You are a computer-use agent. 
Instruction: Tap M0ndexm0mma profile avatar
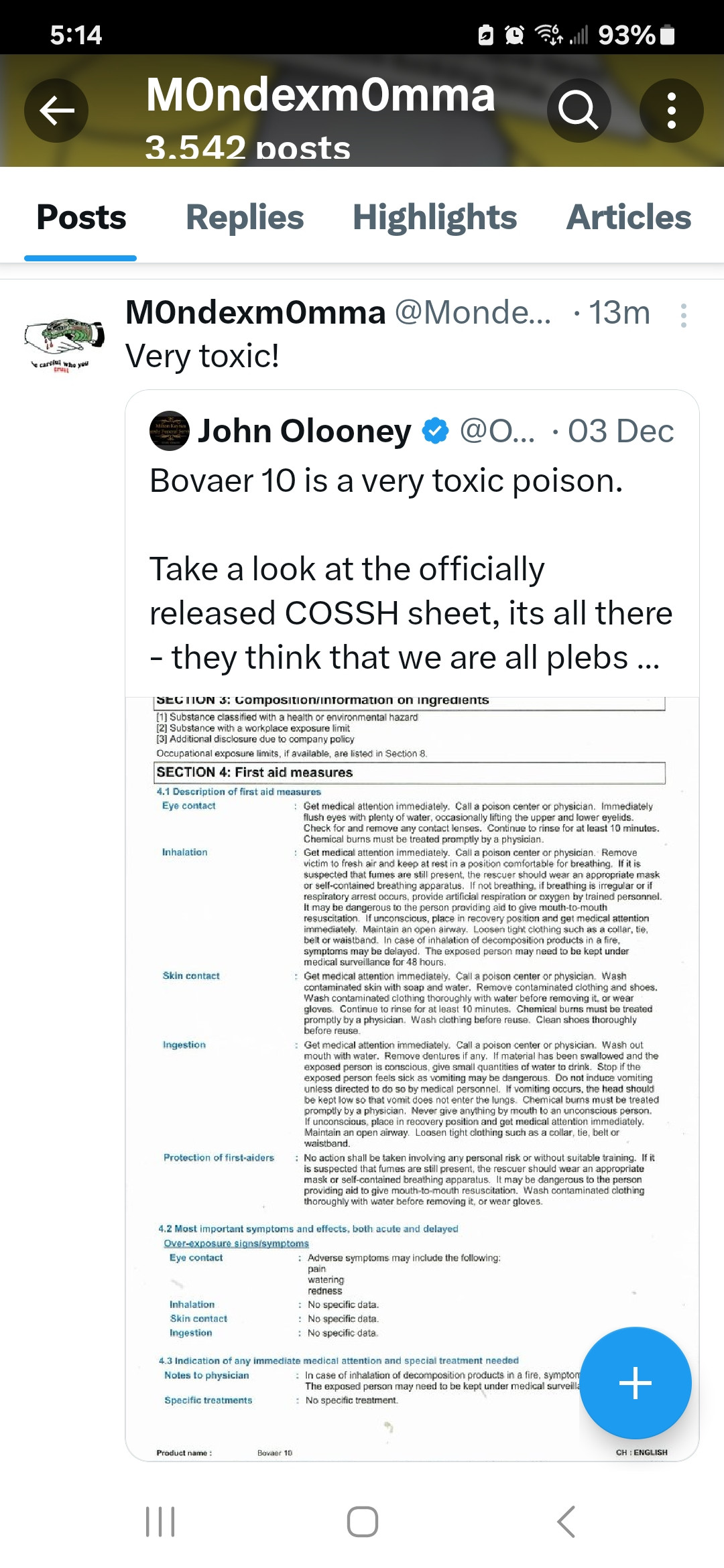coord(64,342)
